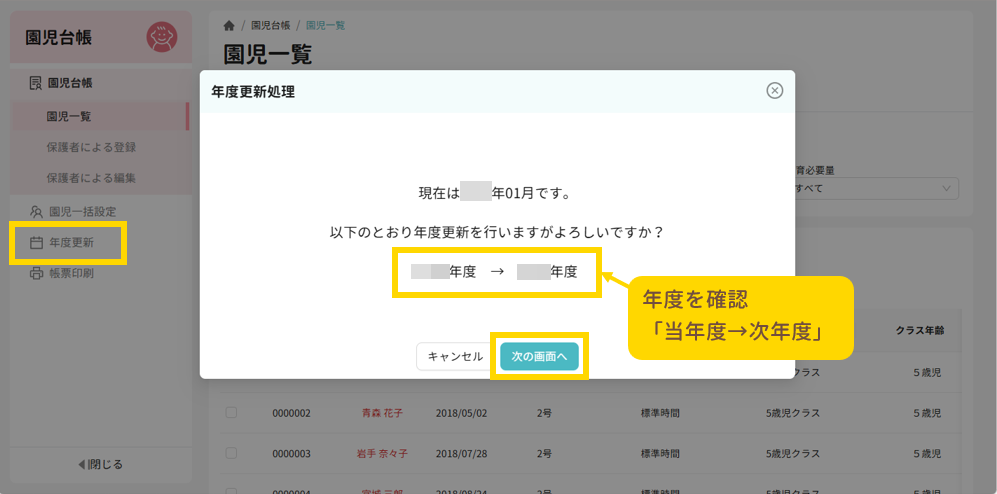
Task: Click 園児台帳 breadcrumb link
Action: click(x=270, y=25)
